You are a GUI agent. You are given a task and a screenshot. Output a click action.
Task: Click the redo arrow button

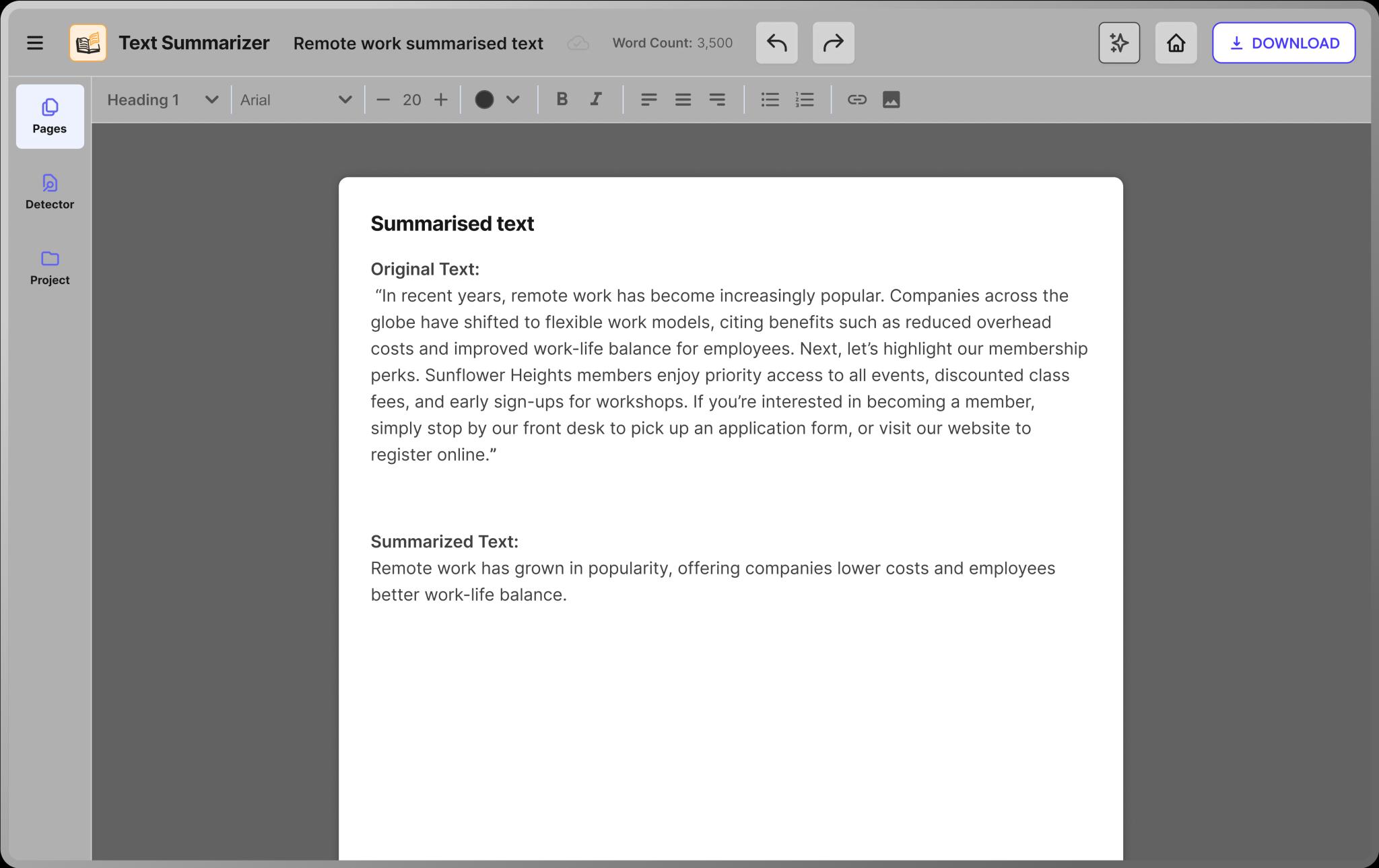coord(833,43)
